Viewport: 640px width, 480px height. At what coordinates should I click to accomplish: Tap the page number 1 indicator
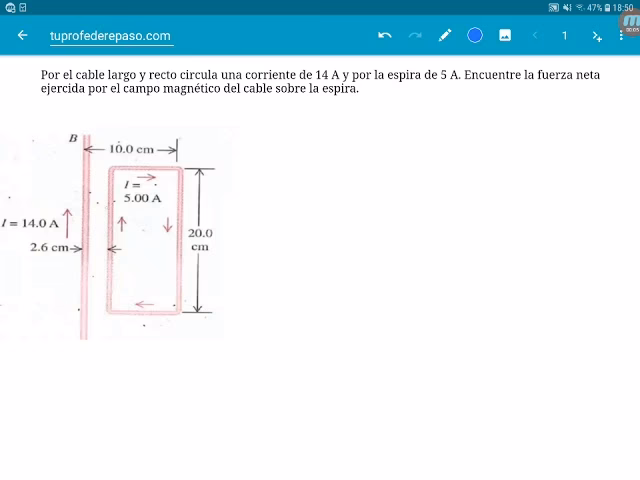pyautogui.click(x=564, y=36)
